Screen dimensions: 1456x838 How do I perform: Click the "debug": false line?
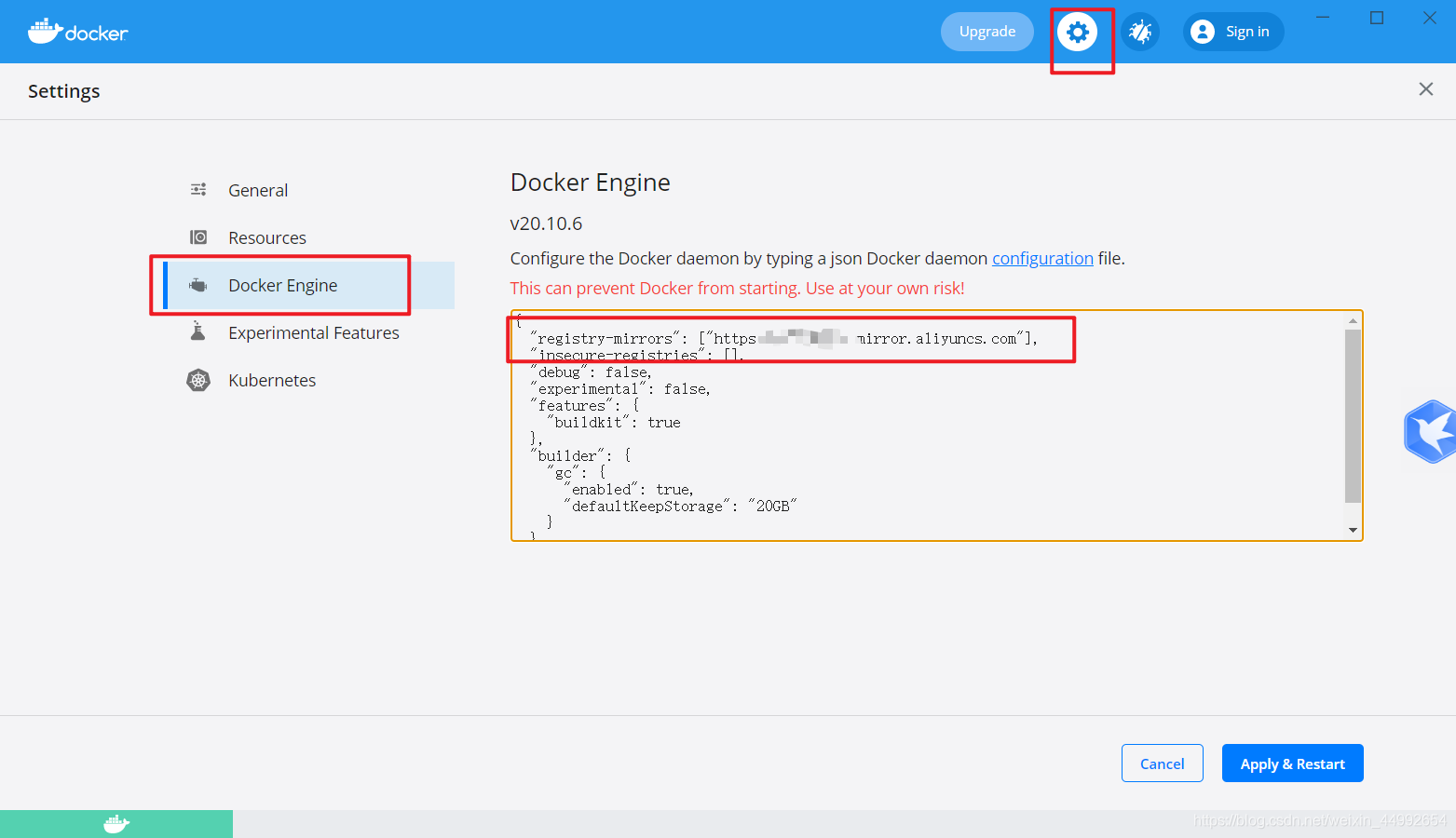click(592, 372)
